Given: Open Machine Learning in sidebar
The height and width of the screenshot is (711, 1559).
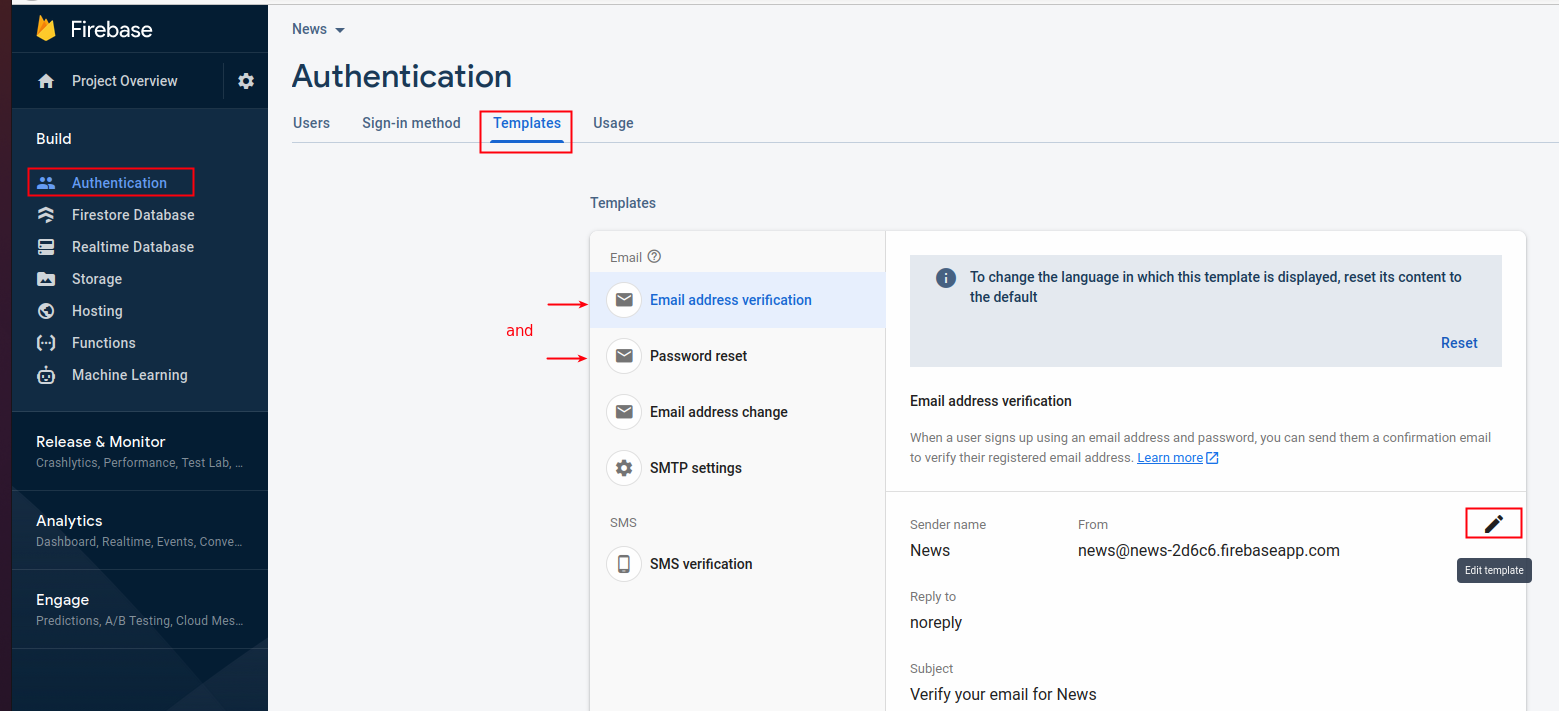Looking at the screenshot, I should pos(129,375).
